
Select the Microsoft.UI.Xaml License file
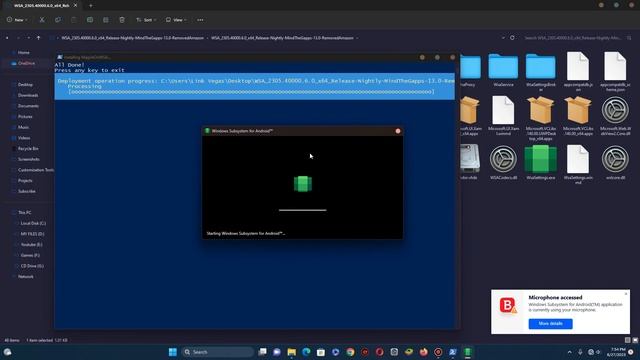(x=503, y=116)
